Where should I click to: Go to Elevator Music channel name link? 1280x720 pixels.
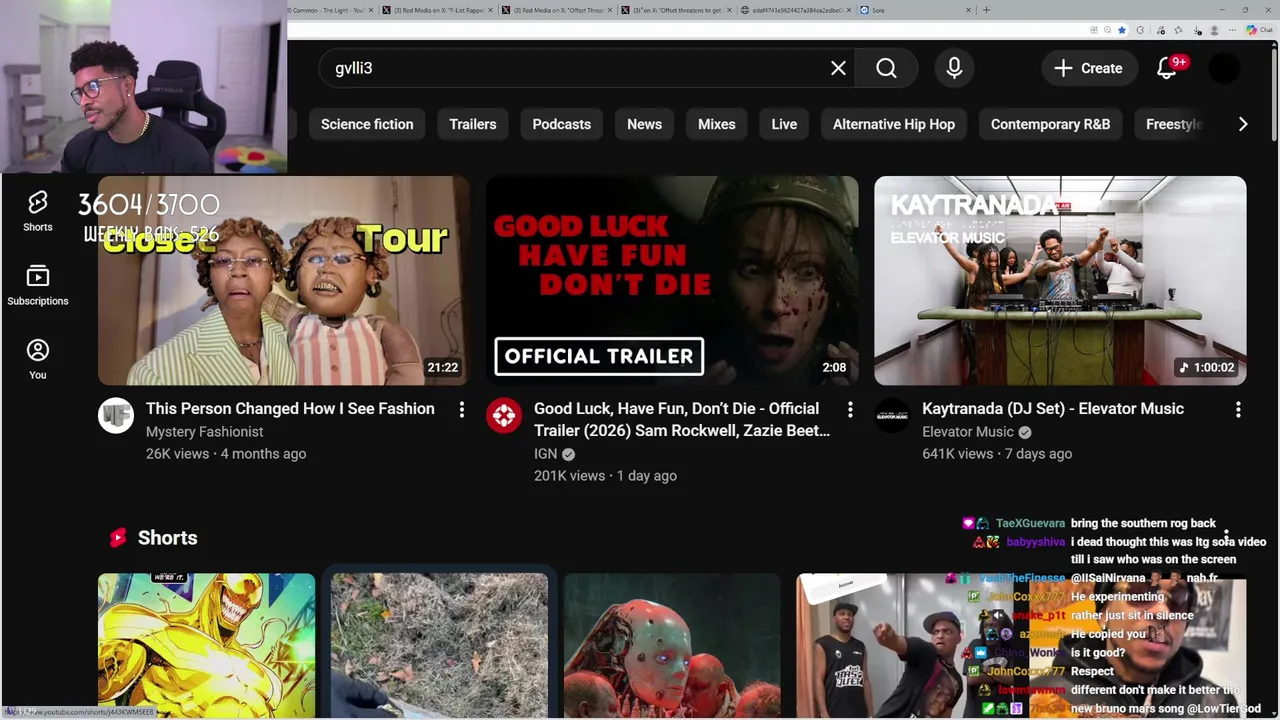[x=968, y=432]
